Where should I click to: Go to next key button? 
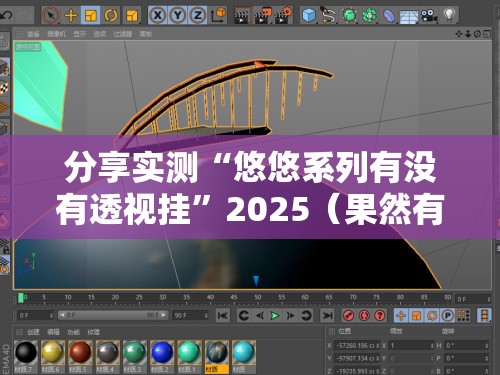[306, 315]
